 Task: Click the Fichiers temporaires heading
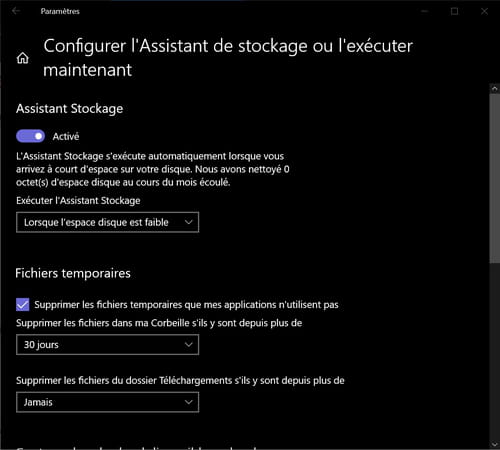coord(73,273)
